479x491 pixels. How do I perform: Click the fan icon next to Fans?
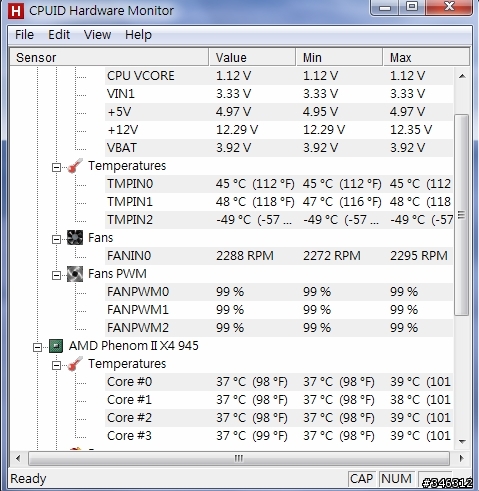[75, 238]
